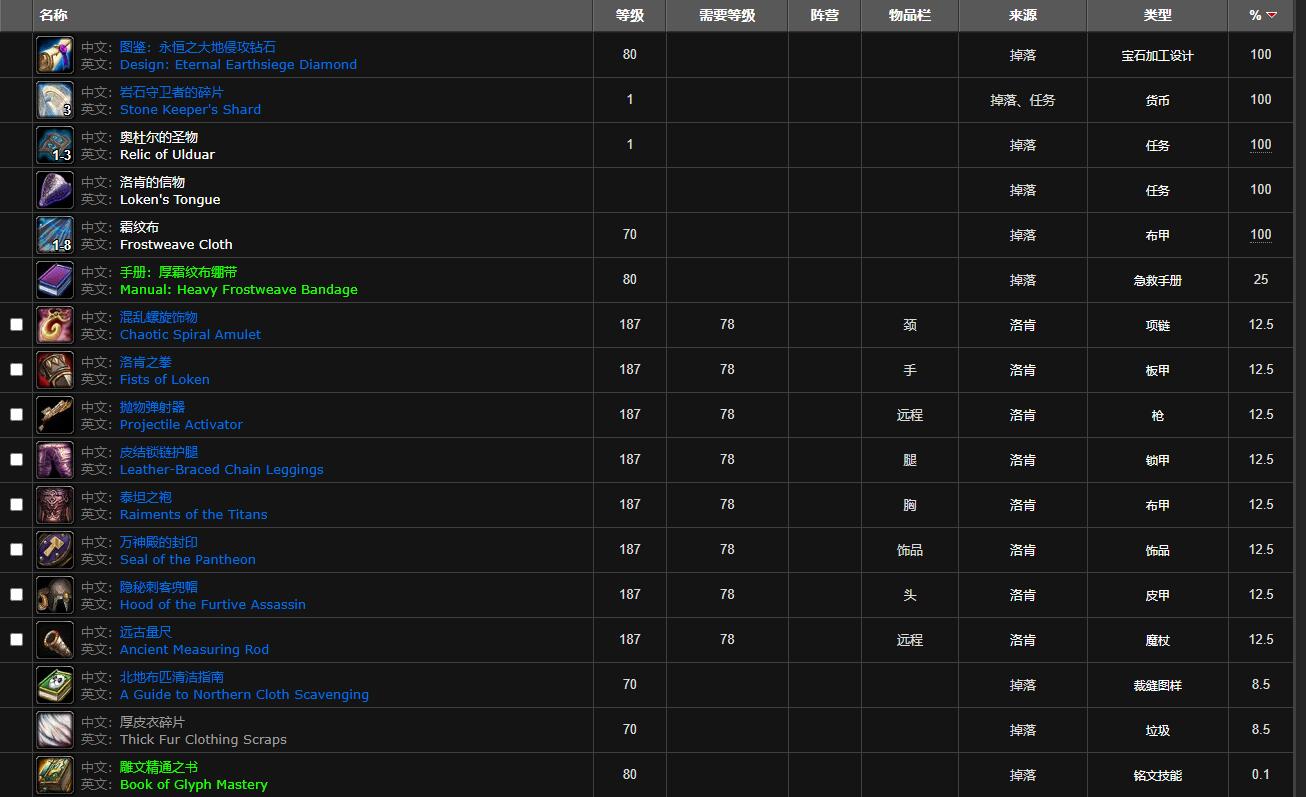The height and width of the screenshot is (797, 1306).
Task: Open the Leather-Braced Chain Leggings link
Action: [x=222, y=469]
